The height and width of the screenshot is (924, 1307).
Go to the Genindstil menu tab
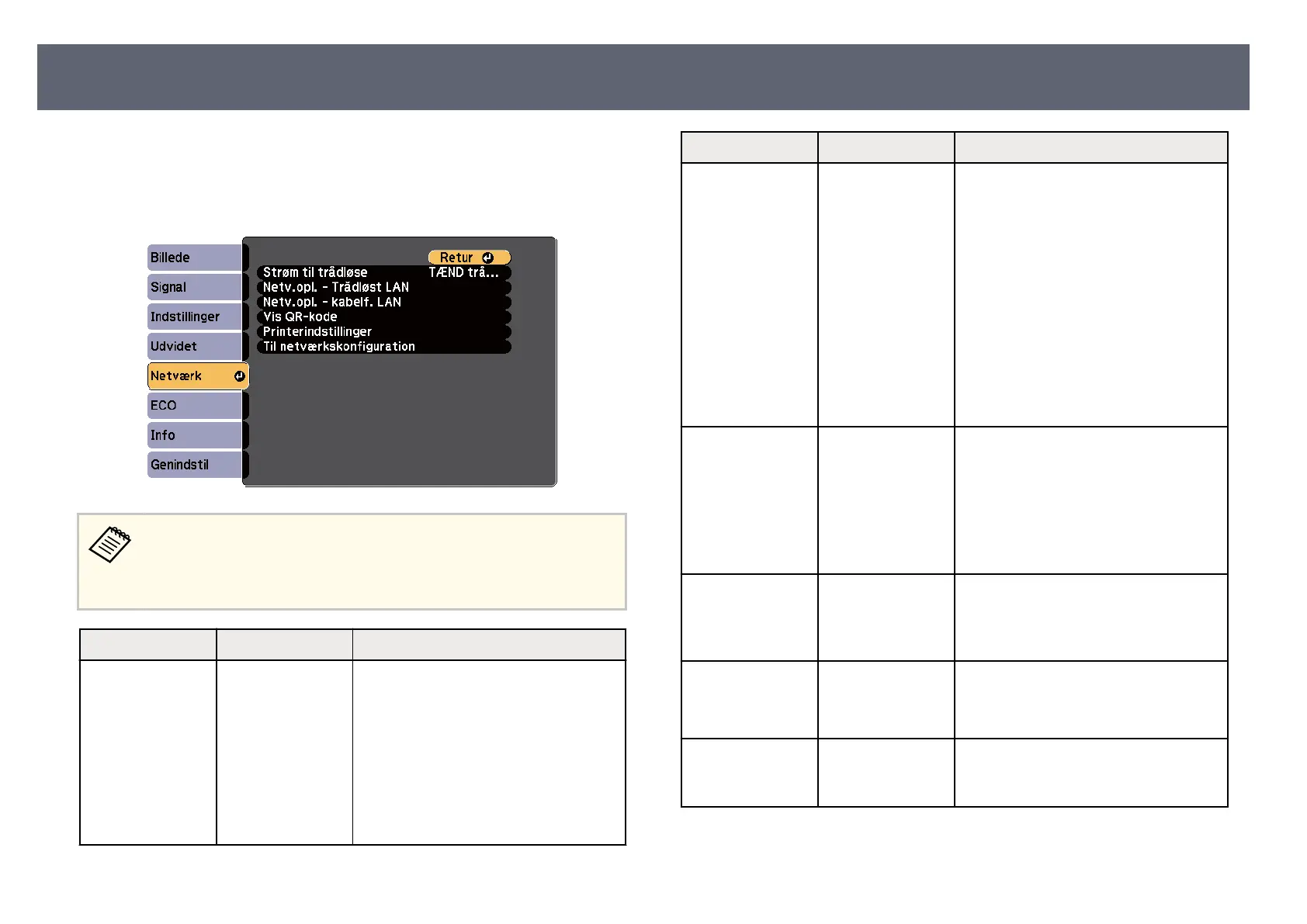(194, 465)
